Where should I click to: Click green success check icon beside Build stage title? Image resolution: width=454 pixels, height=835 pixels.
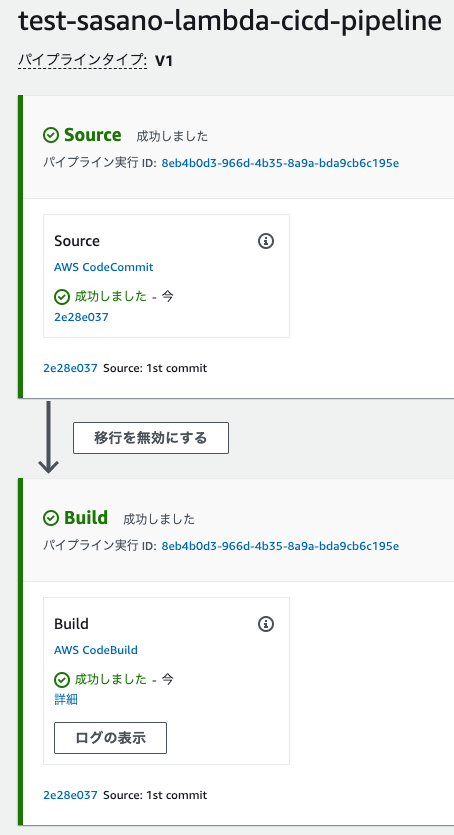point(51,518)
